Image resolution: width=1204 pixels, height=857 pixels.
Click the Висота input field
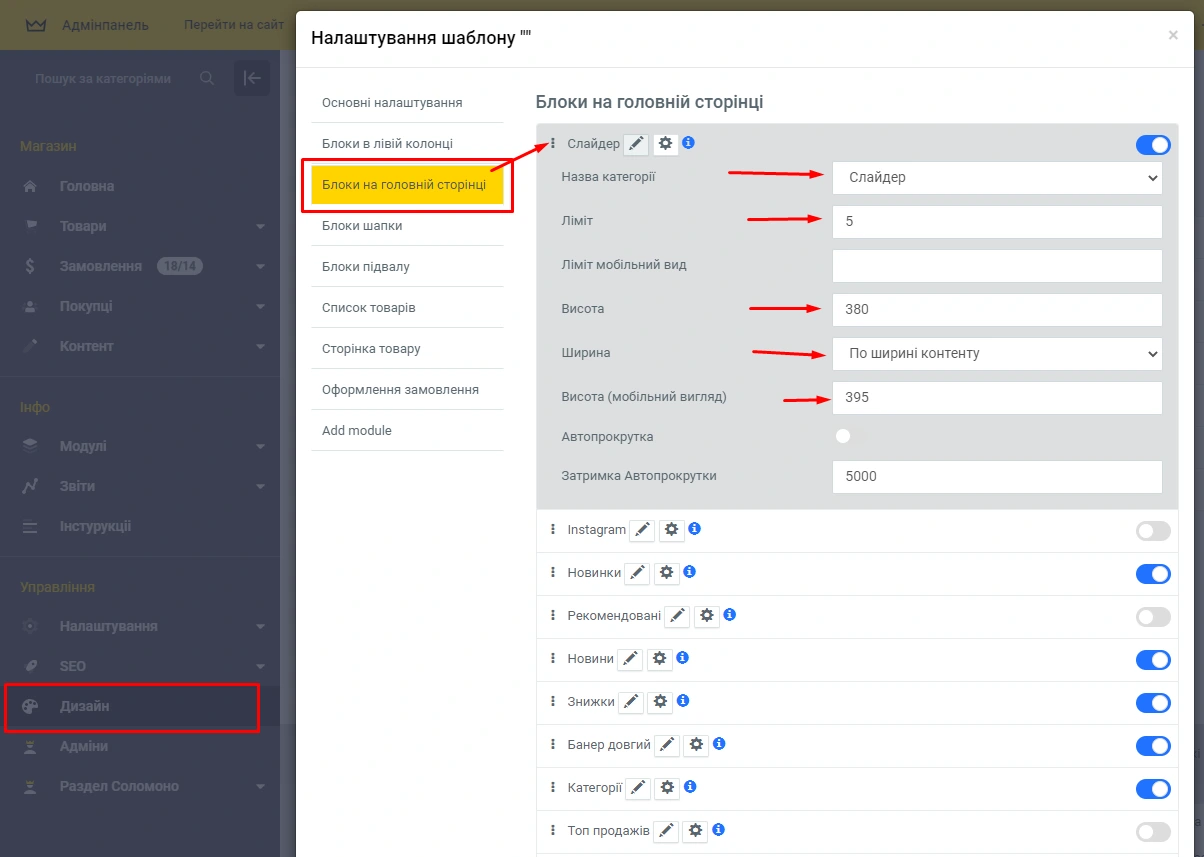[996, 309]
